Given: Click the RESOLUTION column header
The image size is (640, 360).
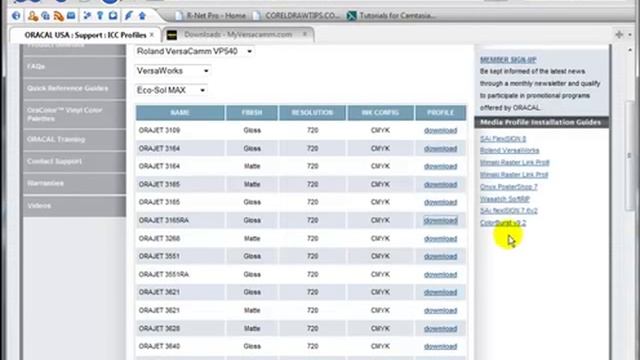Looking at the screenshot, I should tap(312, 113).
